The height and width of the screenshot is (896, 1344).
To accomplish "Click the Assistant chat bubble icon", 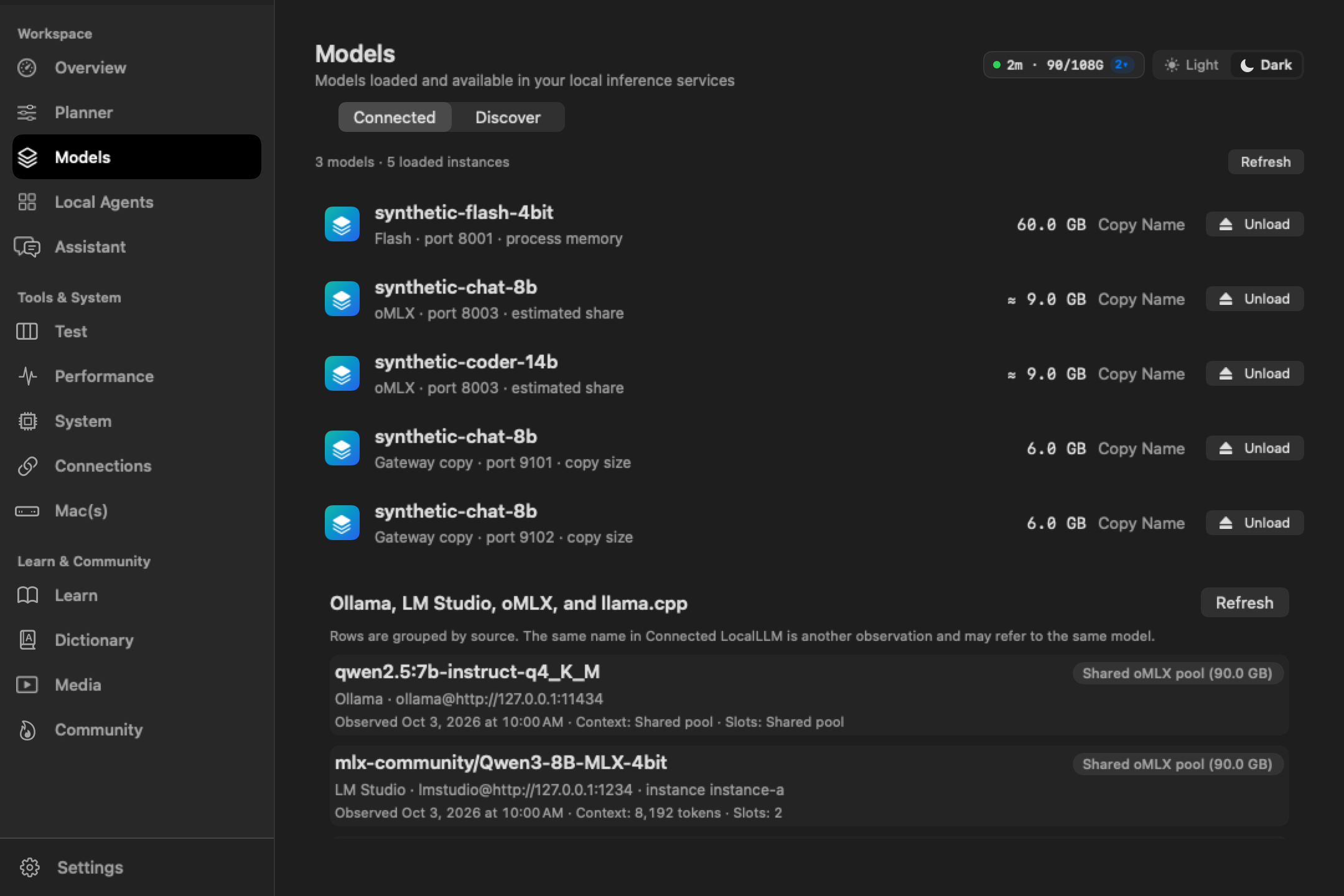I will click(x=27, y=247).
